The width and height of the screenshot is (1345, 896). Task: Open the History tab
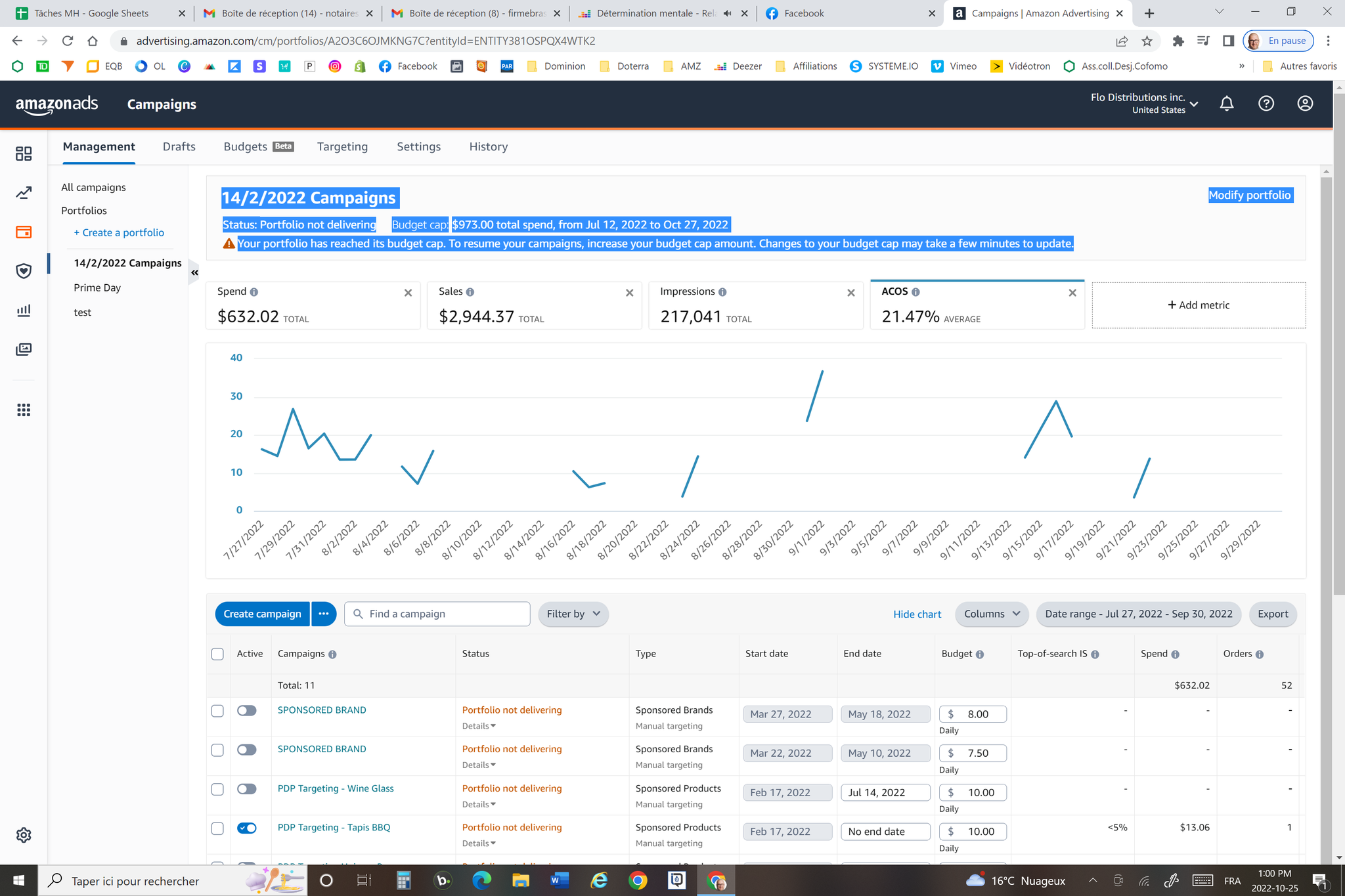(x=488, y=146)
